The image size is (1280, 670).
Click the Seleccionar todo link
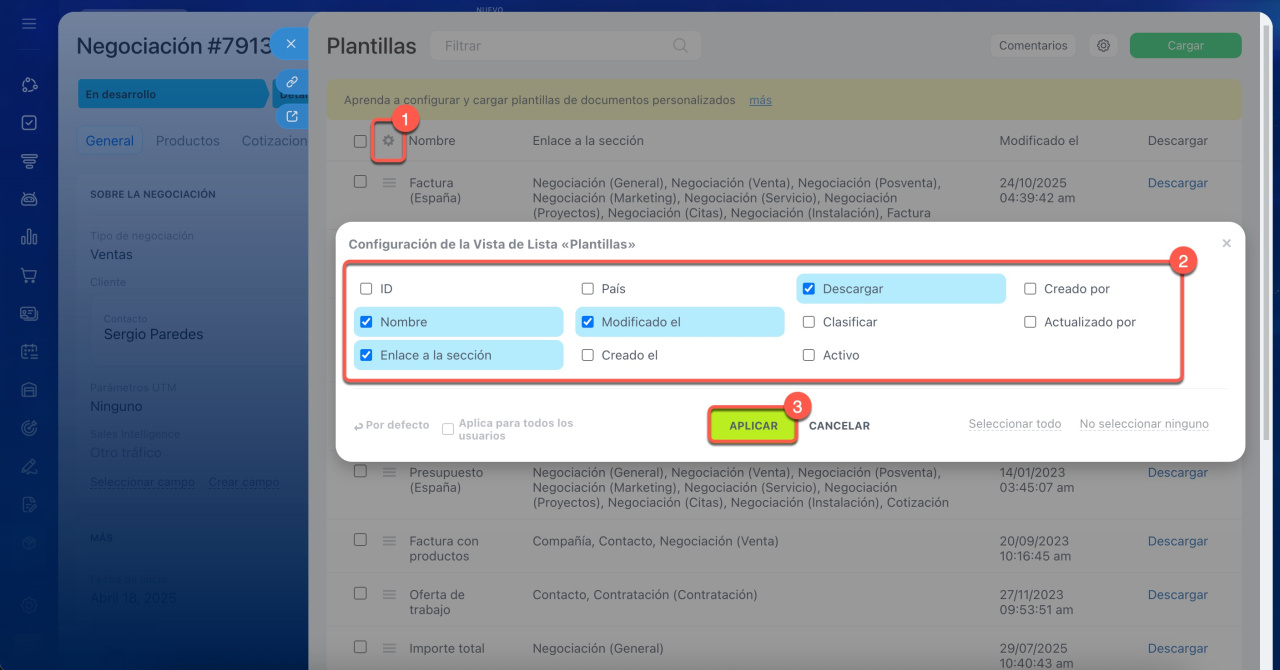pyautogui.click(x=1014, y=424)
